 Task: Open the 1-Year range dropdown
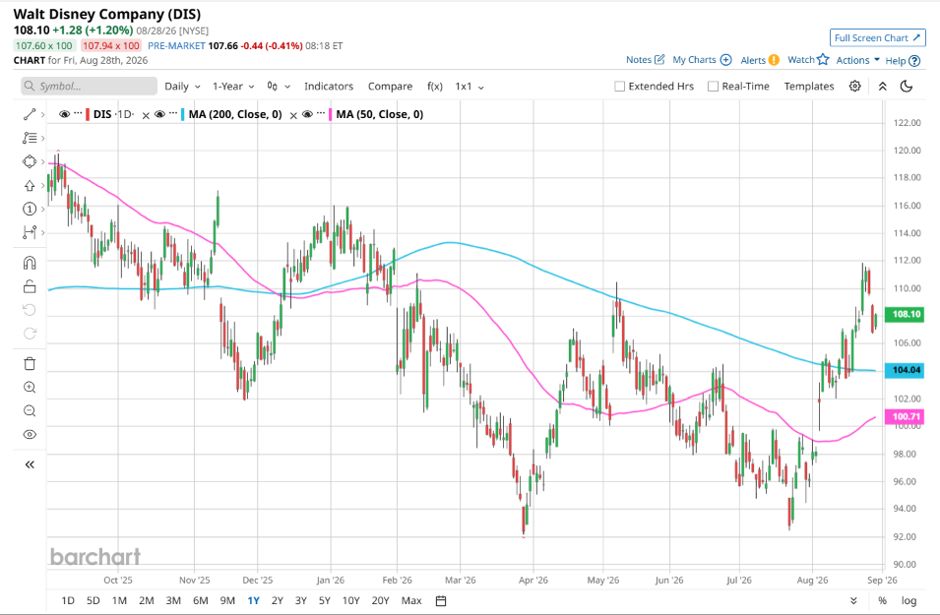tap(233, 86)
